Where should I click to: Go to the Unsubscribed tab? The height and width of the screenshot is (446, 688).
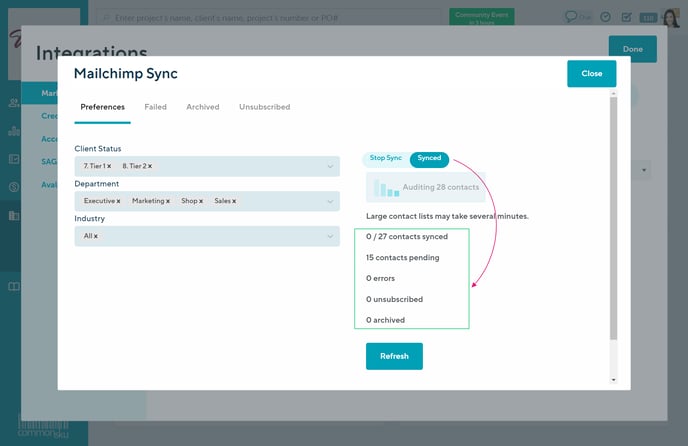pos(264,107)
